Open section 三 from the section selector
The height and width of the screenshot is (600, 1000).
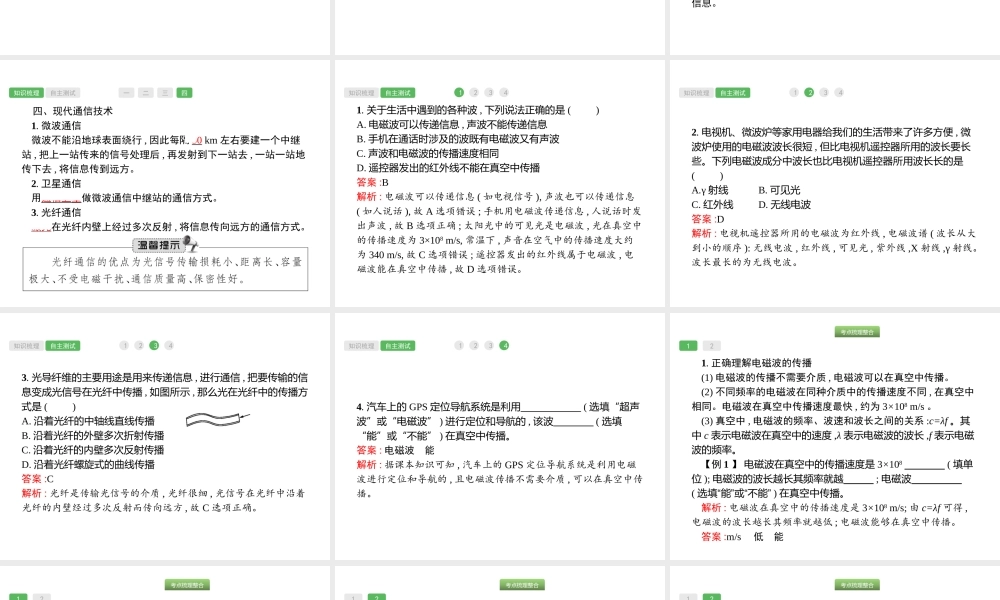pyautogui.click(x=164, y=92)
